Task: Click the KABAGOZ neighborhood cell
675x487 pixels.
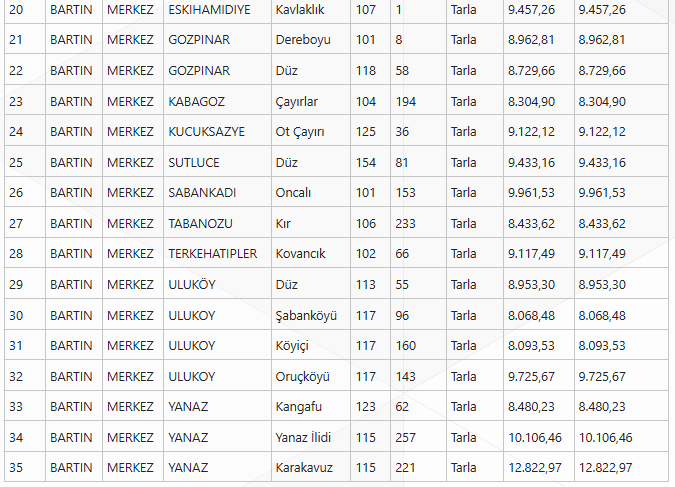Action: [x=217, y=102]
